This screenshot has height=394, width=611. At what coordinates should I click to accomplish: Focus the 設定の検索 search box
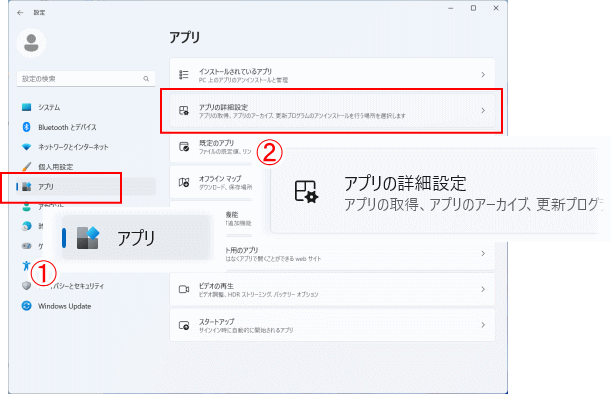coord(86,79)
